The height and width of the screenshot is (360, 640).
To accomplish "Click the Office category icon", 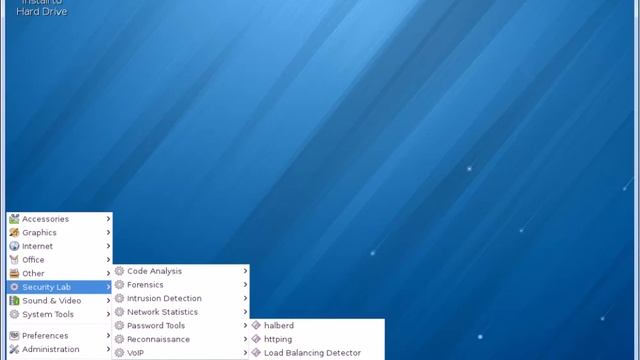I will click(x=14, y=260).
